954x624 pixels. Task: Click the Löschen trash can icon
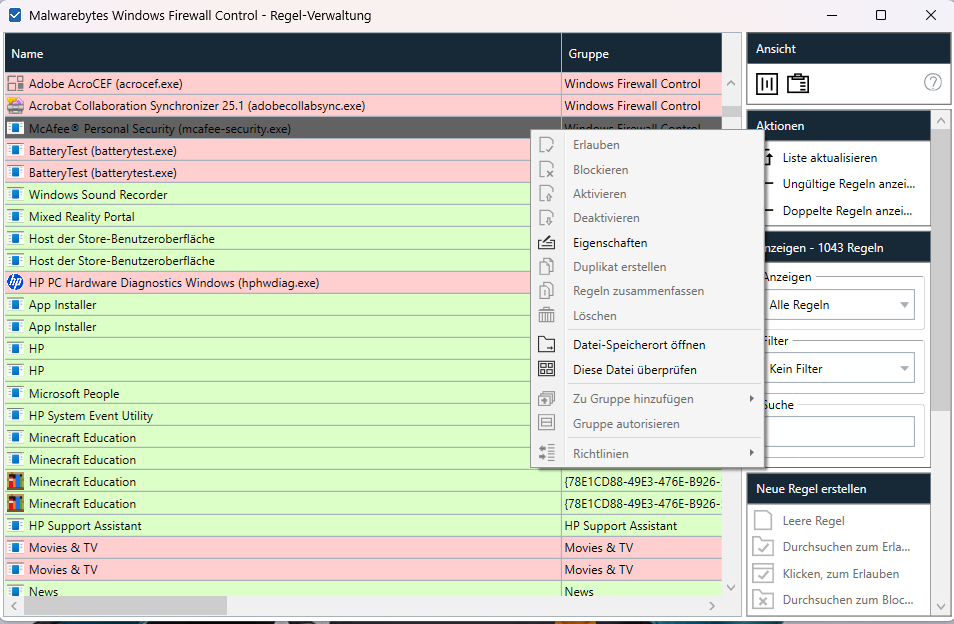[x=546, y=315]
